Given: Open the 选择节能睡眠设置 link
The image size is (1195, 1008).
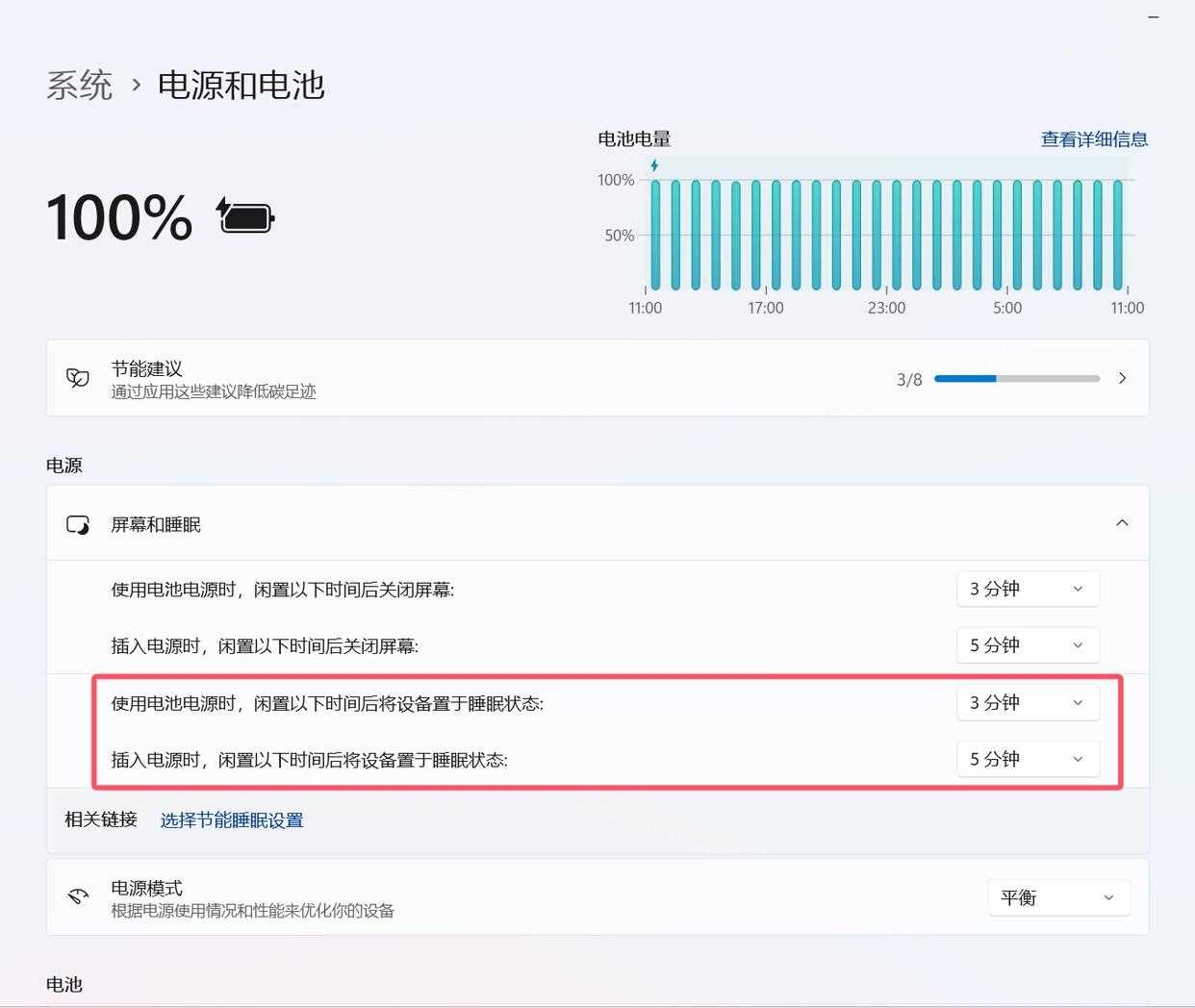Looking at the screenshot, I should click(231, 820).
